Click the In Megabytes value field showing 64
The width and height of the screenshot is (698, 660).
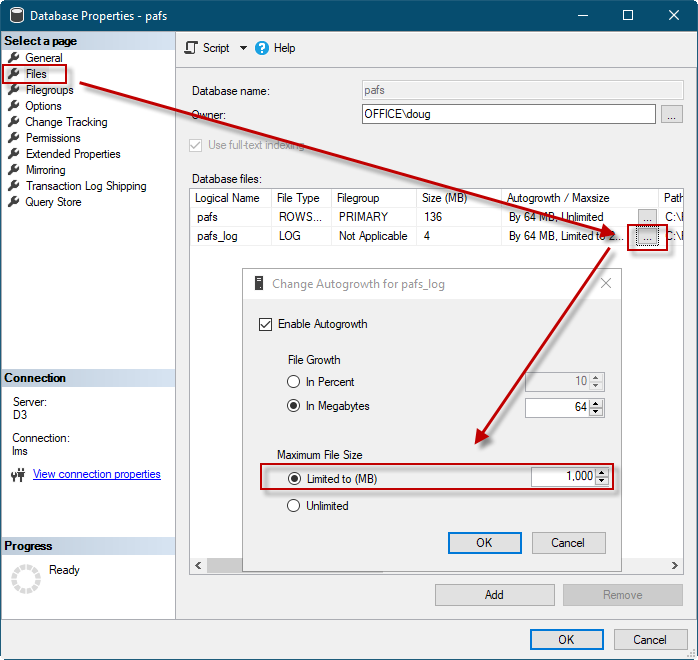558,407
